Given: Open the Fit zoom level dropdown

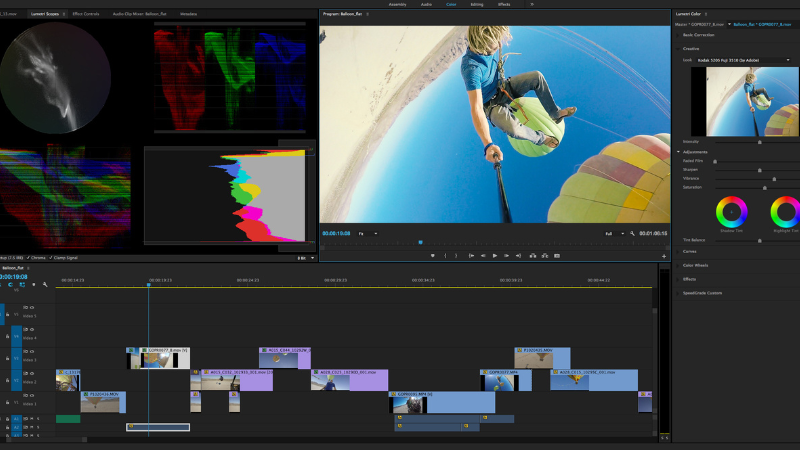Looking at the screenshot, I should (x=367, y=234).
